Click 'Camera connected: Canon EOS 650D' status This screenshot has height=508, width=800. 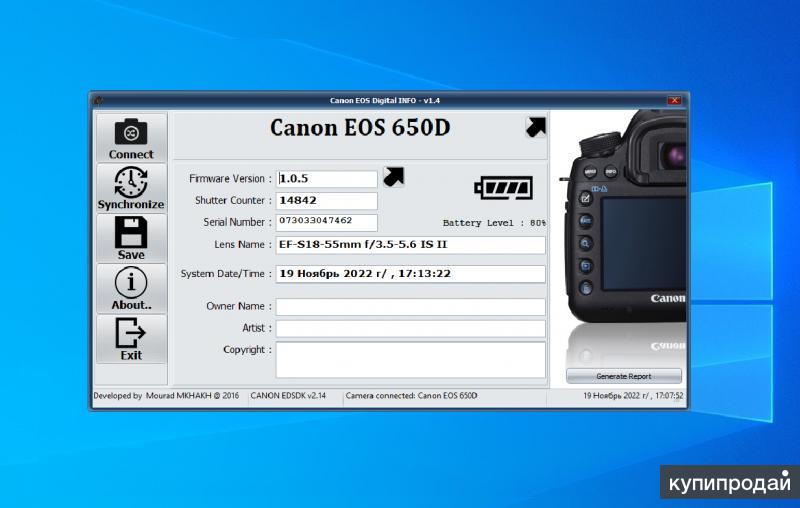pos(411,396)
